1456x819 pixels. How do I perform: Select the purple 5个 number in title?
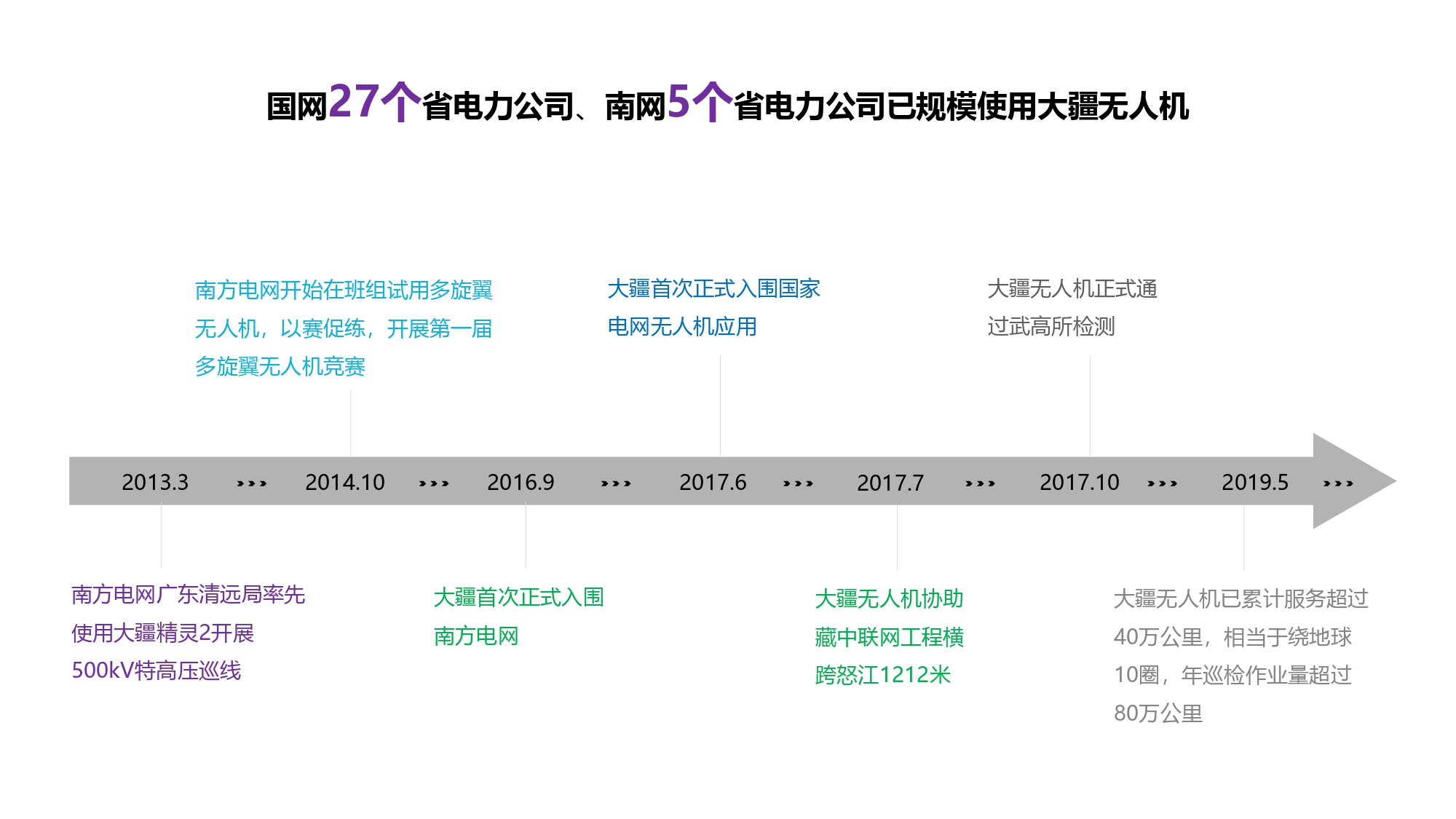tap(700, 101)
